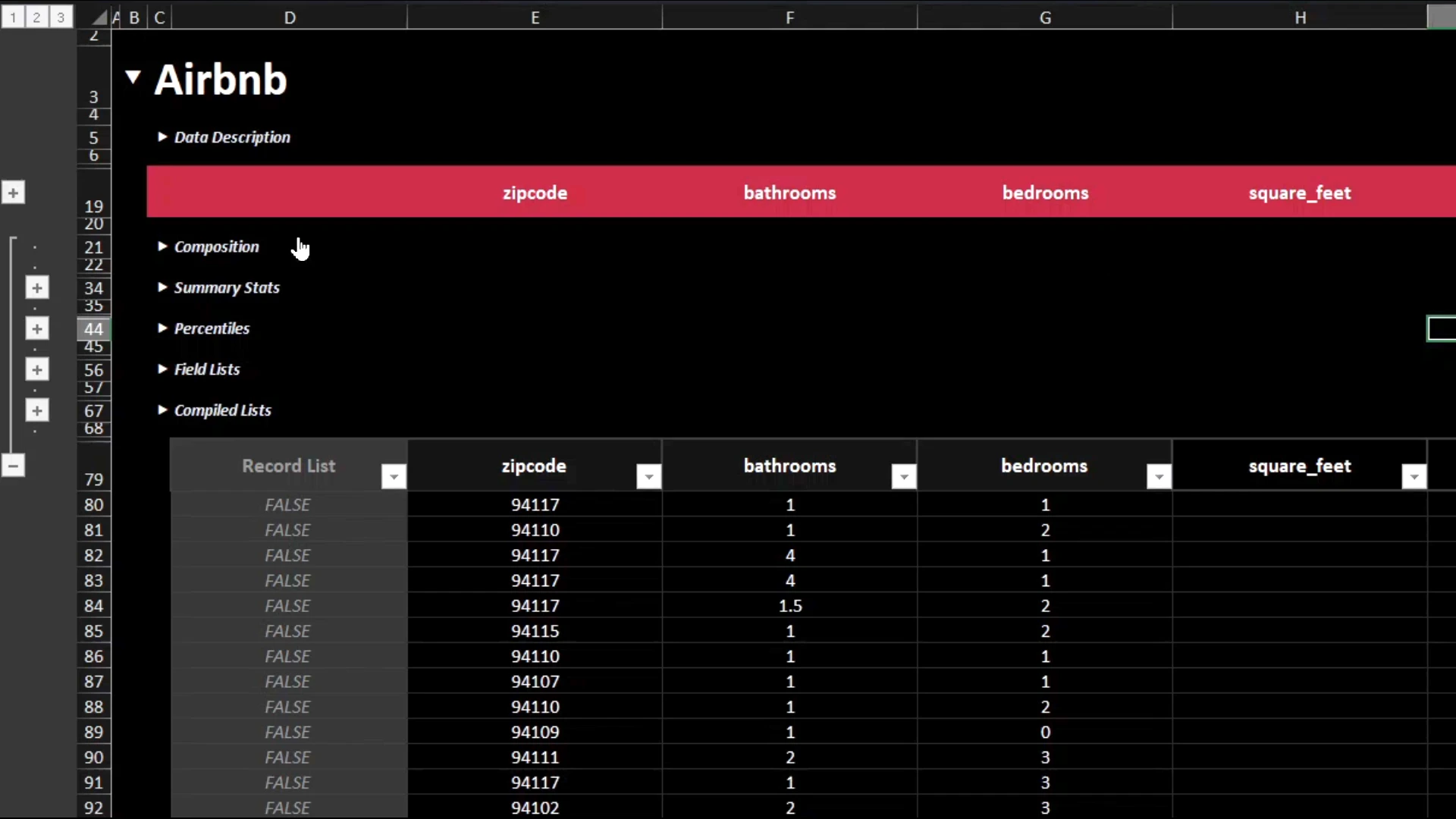
Task: Select zipcode 94115 in row 85
Action: pyautogui.click(x=535, y=631)
